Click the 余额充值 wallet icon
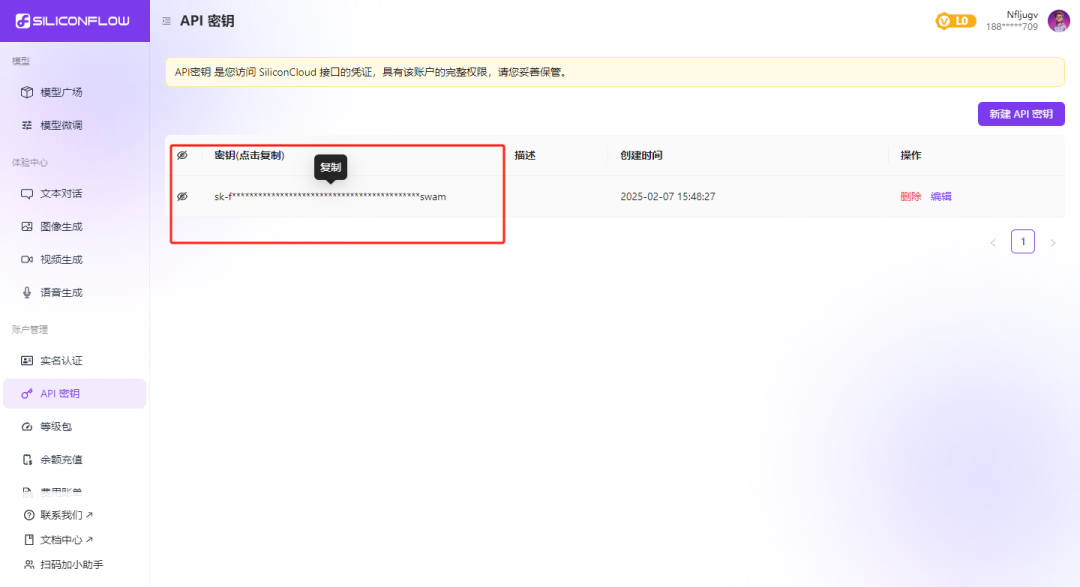Image resolution: width=1080 pixels, height=587 pixels. tap(27, 460)
